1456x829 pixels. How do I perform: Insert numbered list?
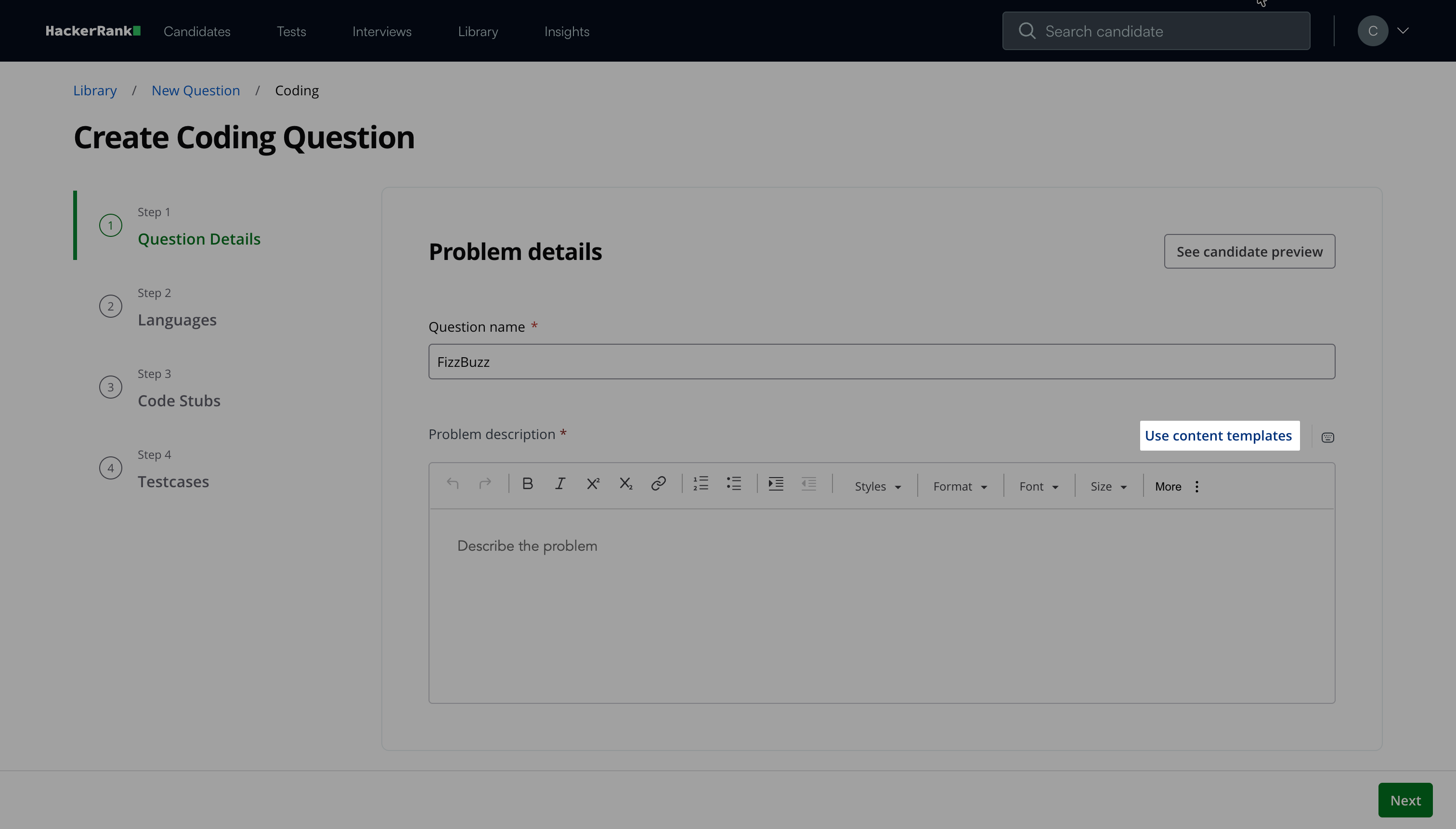[x=701, y=484]
